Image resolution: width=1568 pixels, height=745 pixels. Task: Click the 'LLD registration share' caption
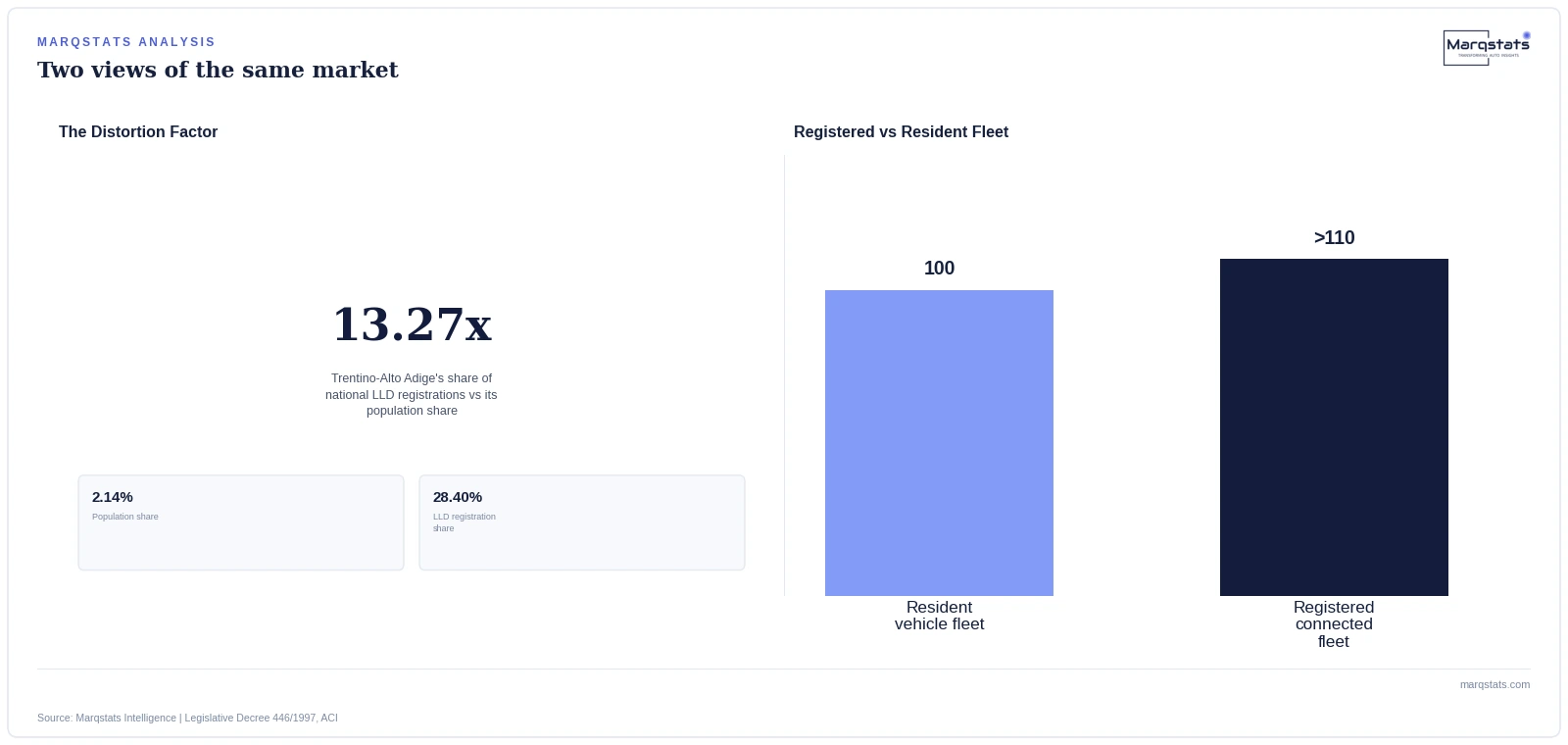coord(465,522)
